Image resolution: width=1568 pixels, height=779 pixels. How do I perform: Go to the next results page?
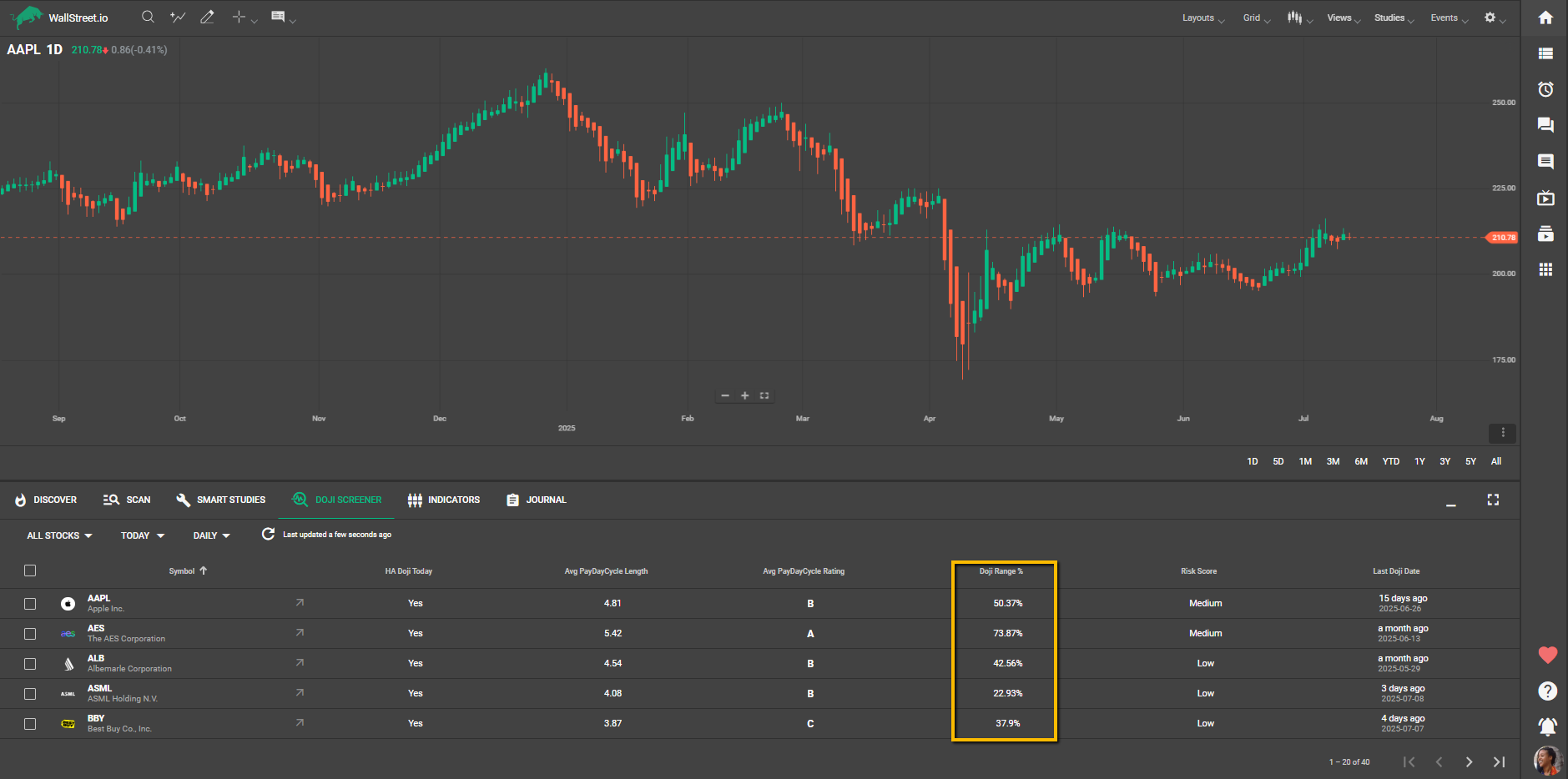1469,761
